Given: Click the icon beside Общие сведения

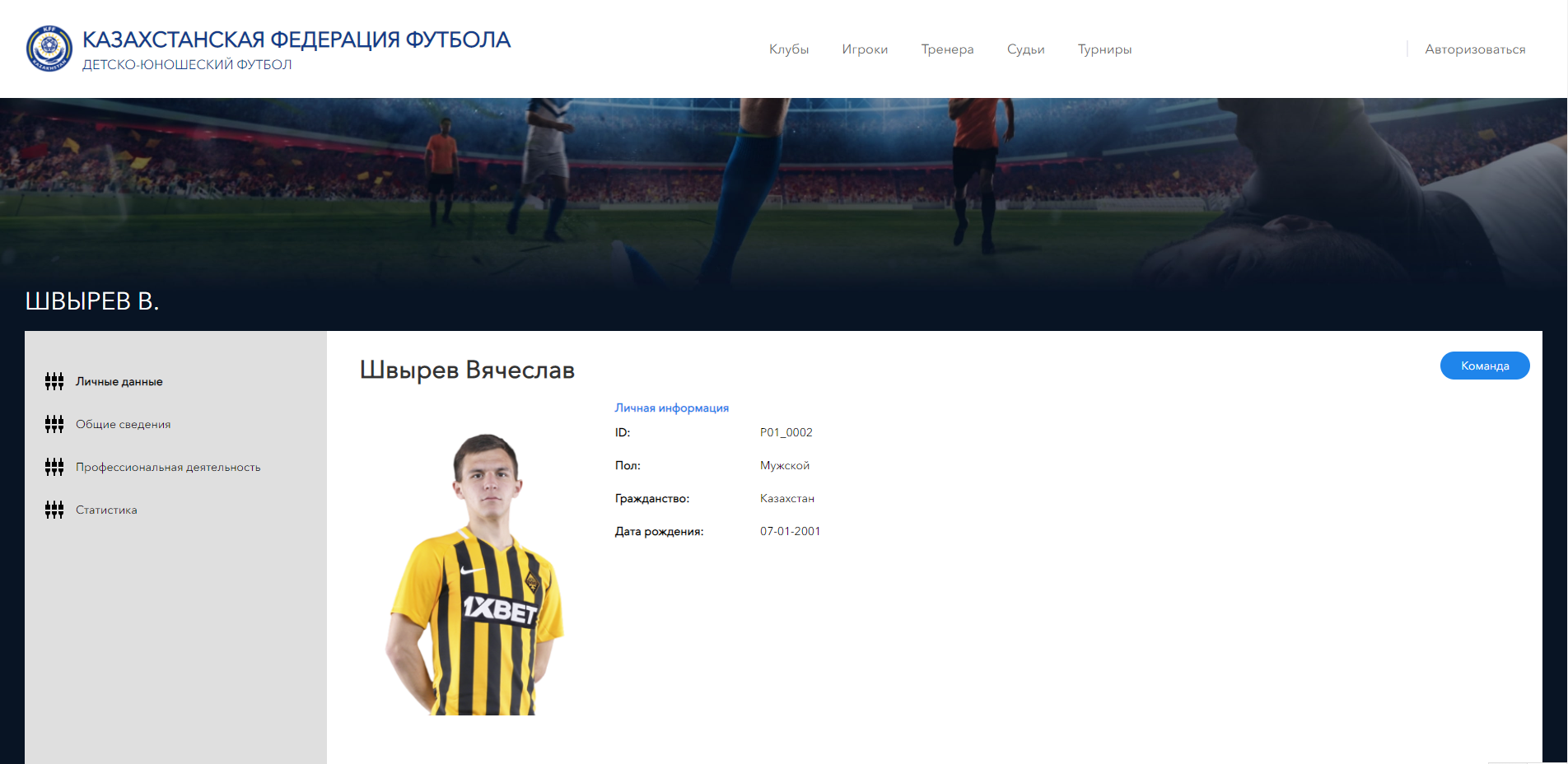Looking at the screenshot, I should pyautogui.click(x=54, y=424).
